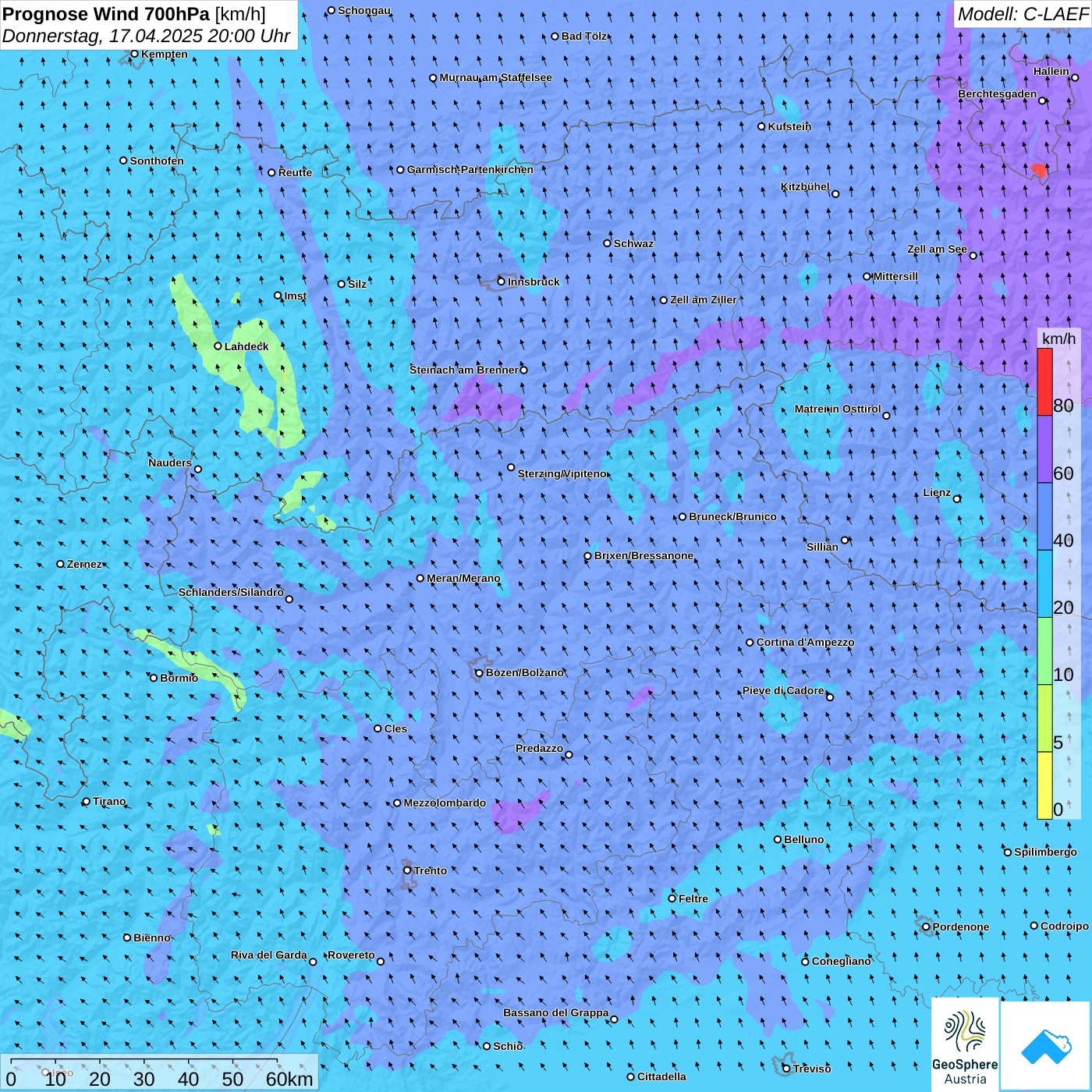Click the Trento city marker
Viewport: 1092px width, 1092px height.
click(x=407, y=870)
